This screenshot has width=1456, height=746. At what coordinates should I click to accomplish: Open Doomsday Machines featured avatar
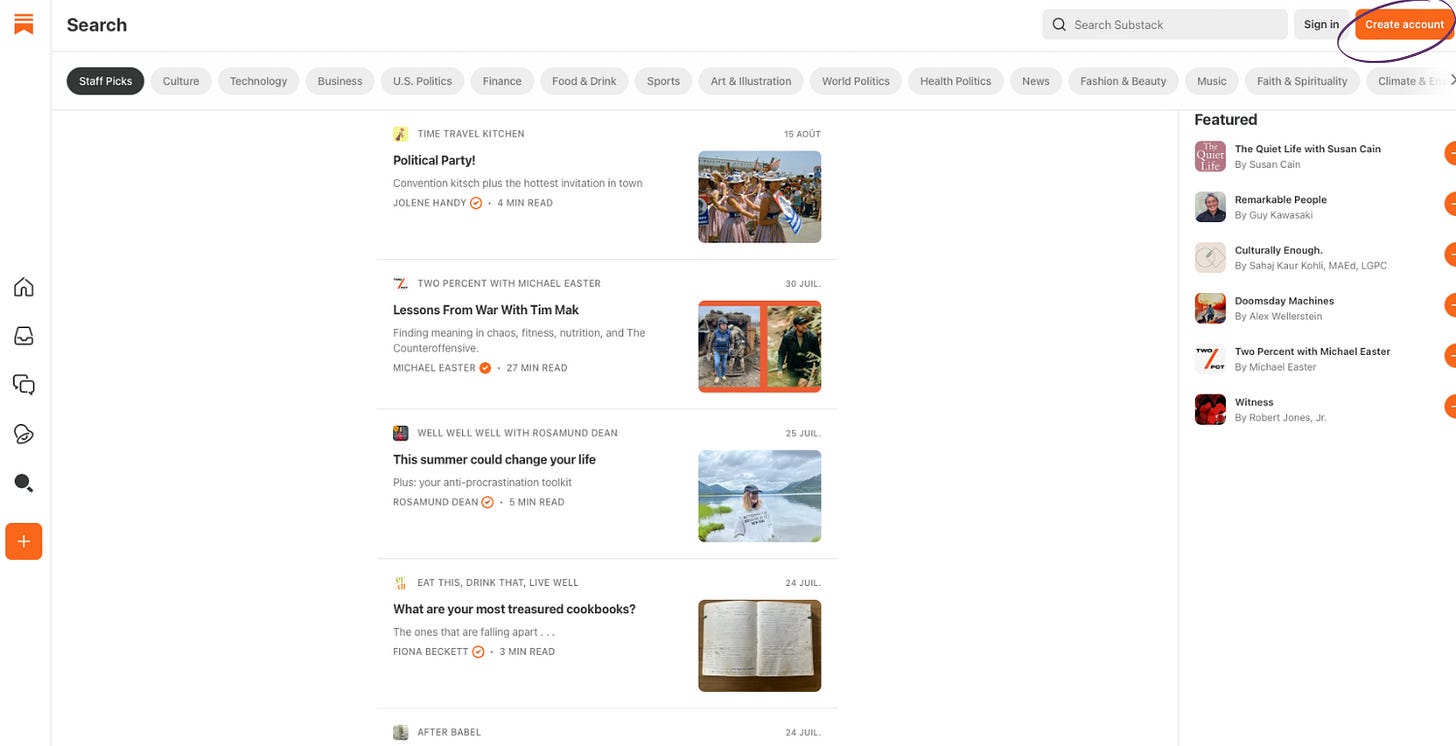[x=1210, y=308]
